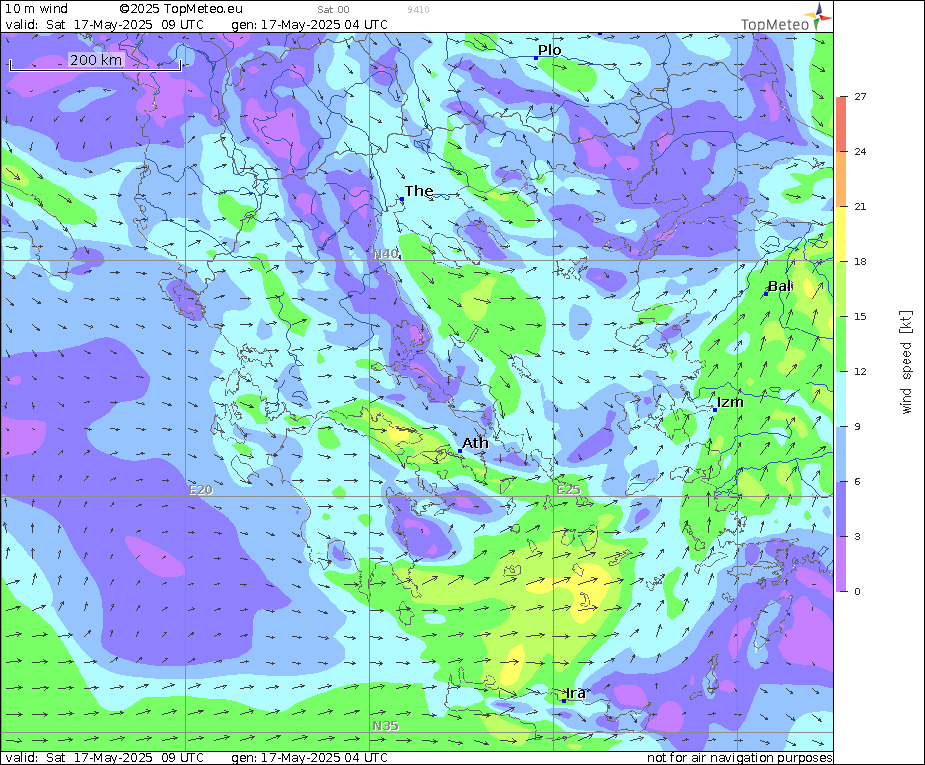Viewport: 925px width, 765px height.
Task: Click the top 'gen: 17-May-2025 04 UTC' text
Action: pyautogui.click(x=309, y=25)
